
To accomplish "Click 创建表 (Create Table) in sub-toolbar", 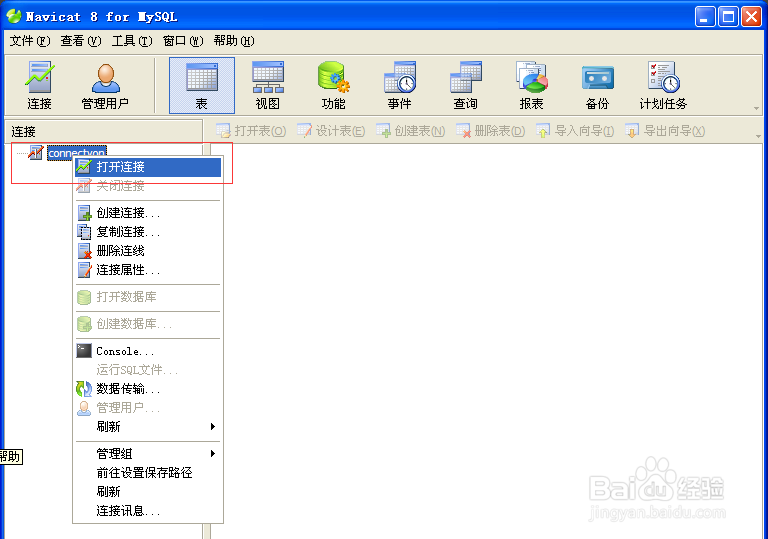I will click(410, 131).
